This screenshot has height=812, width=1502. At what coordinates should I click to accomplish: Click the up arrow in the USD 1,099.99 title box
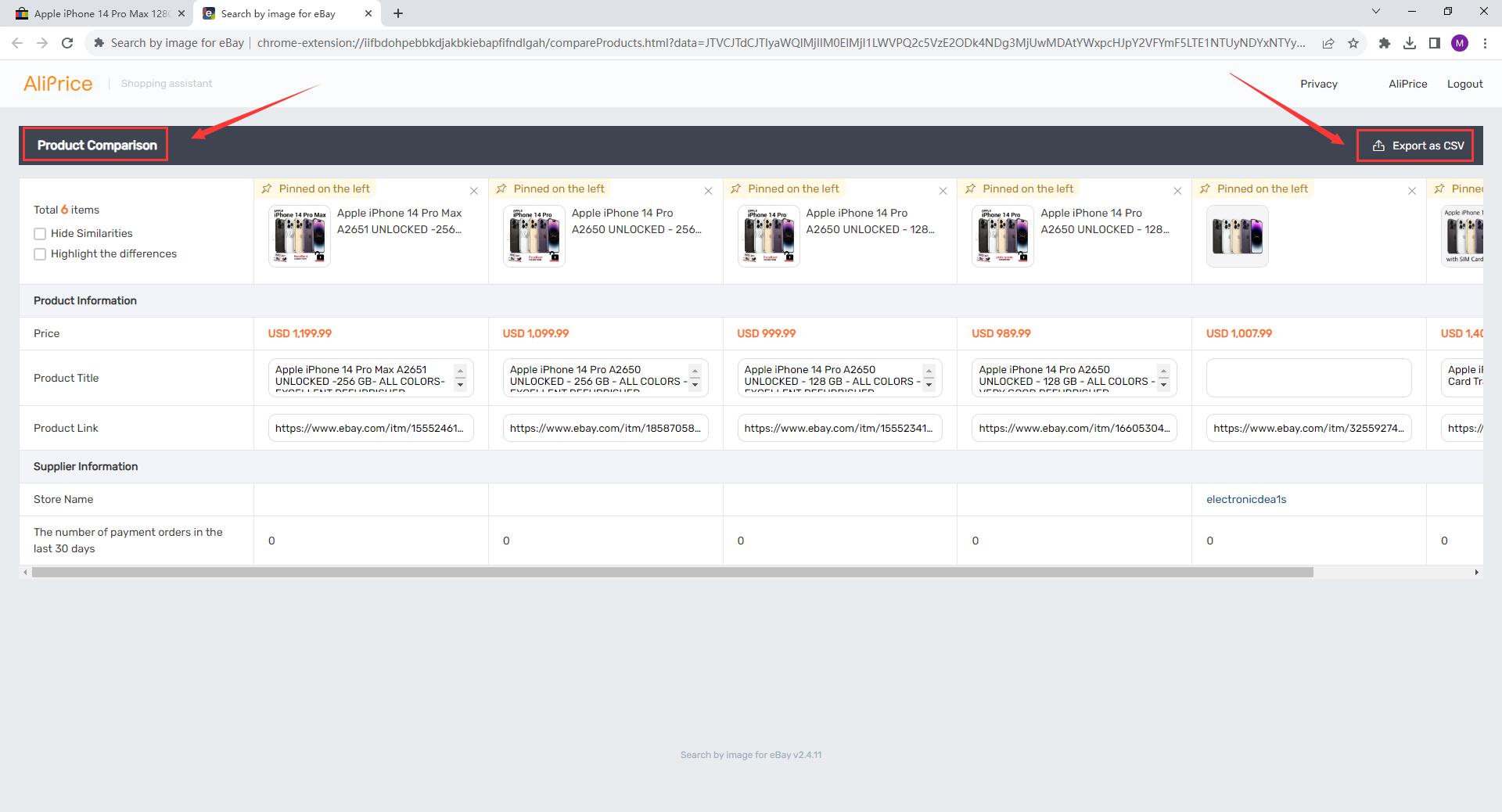click(x=695, y=372)
